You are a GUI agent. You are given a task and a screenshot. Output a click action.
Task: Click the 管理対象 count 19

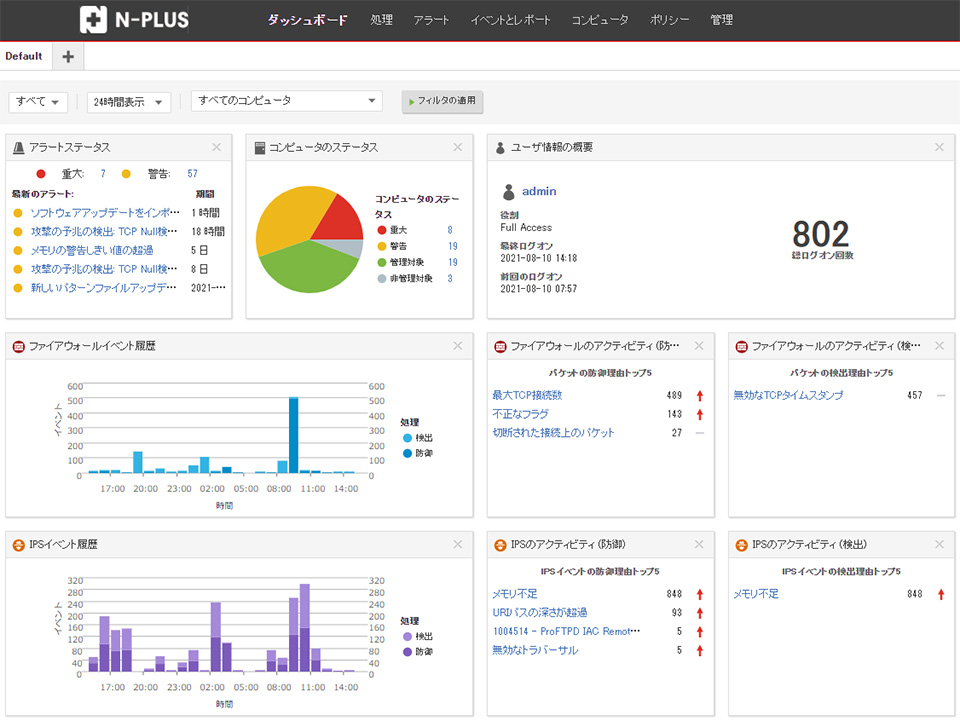(x=452, y=263)
